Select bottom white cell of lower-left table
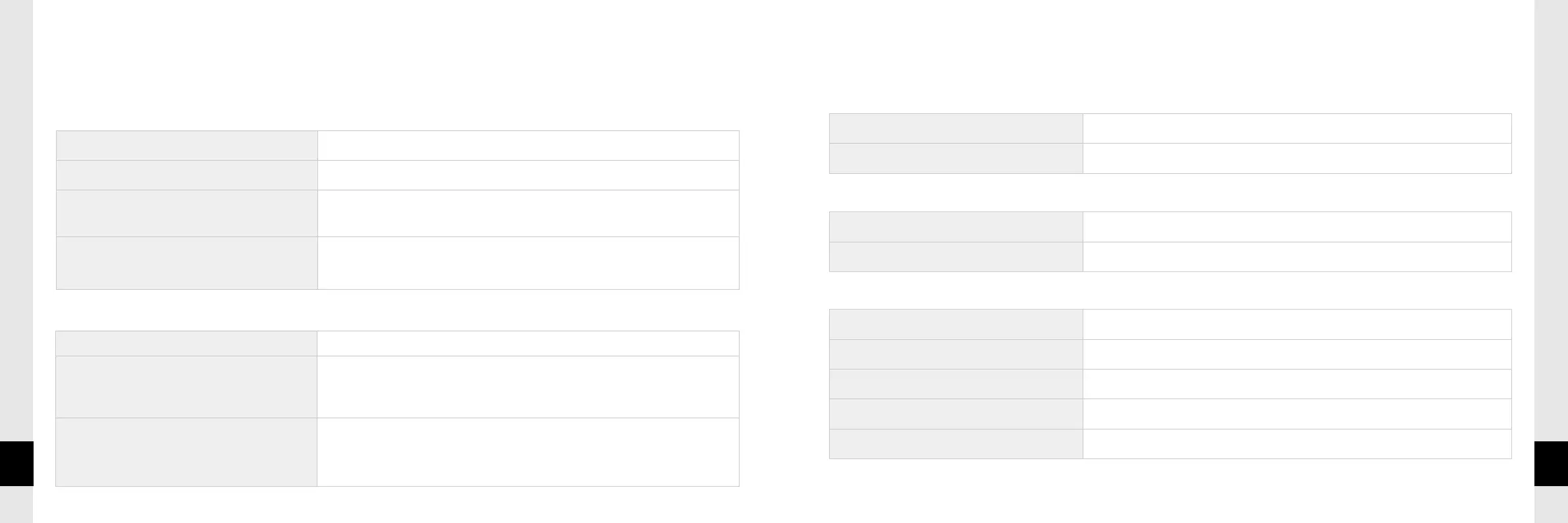The width and height of the screenshot is (1568, 523). pos(528,452)
